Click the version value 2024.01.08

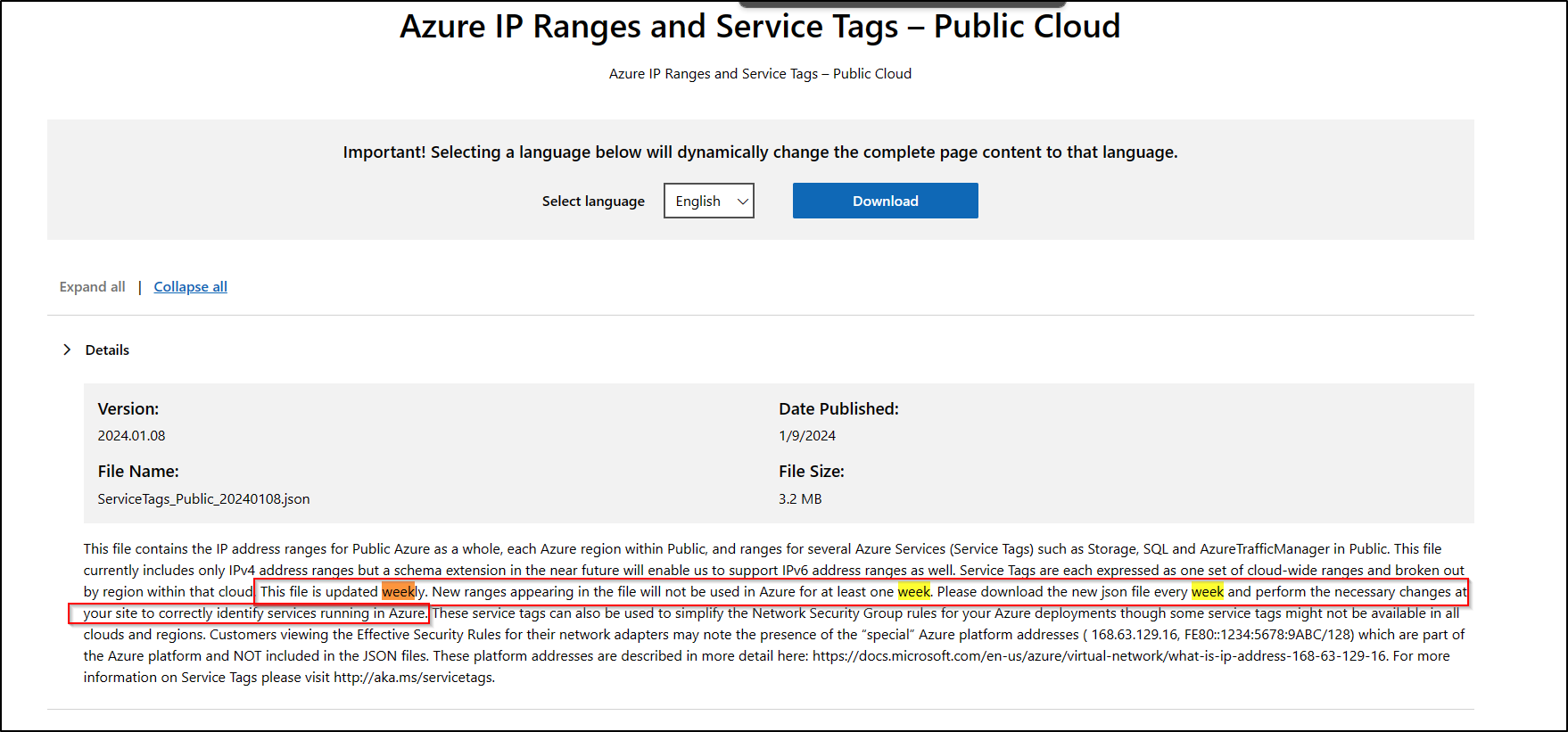coord(131,435)
